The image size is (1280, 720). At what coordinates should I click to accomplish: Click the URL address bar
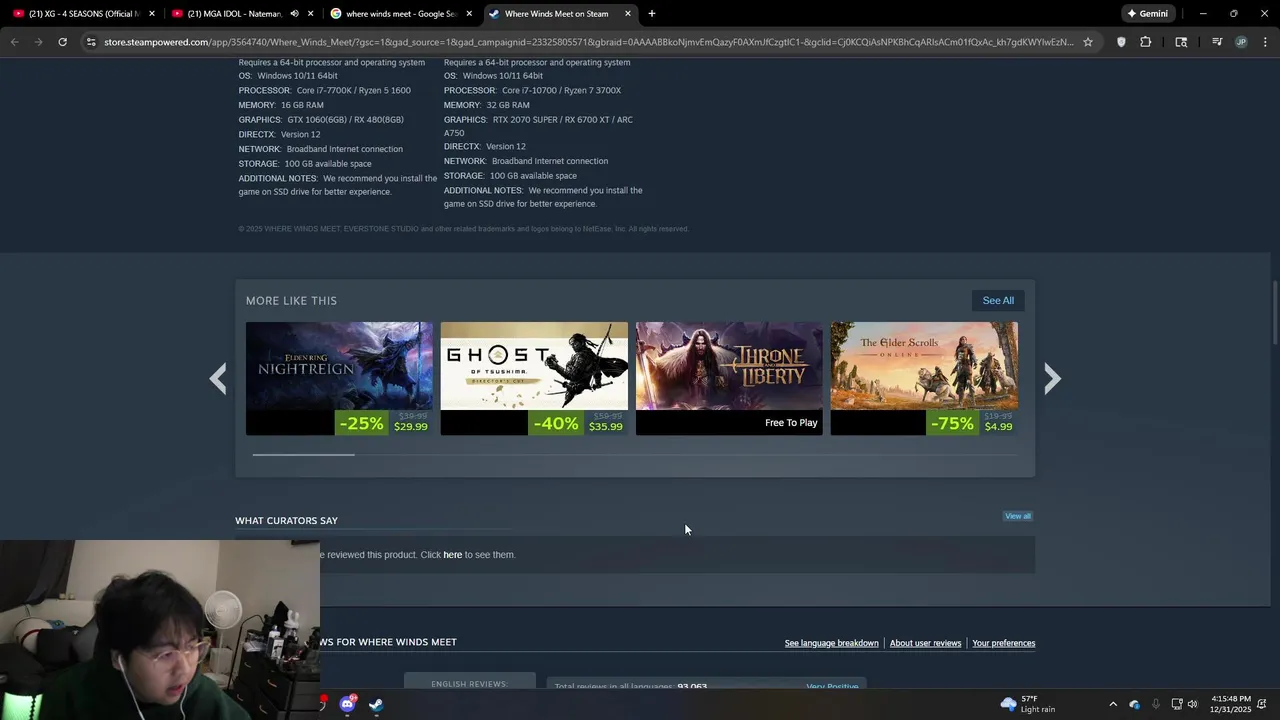point(588,42)
